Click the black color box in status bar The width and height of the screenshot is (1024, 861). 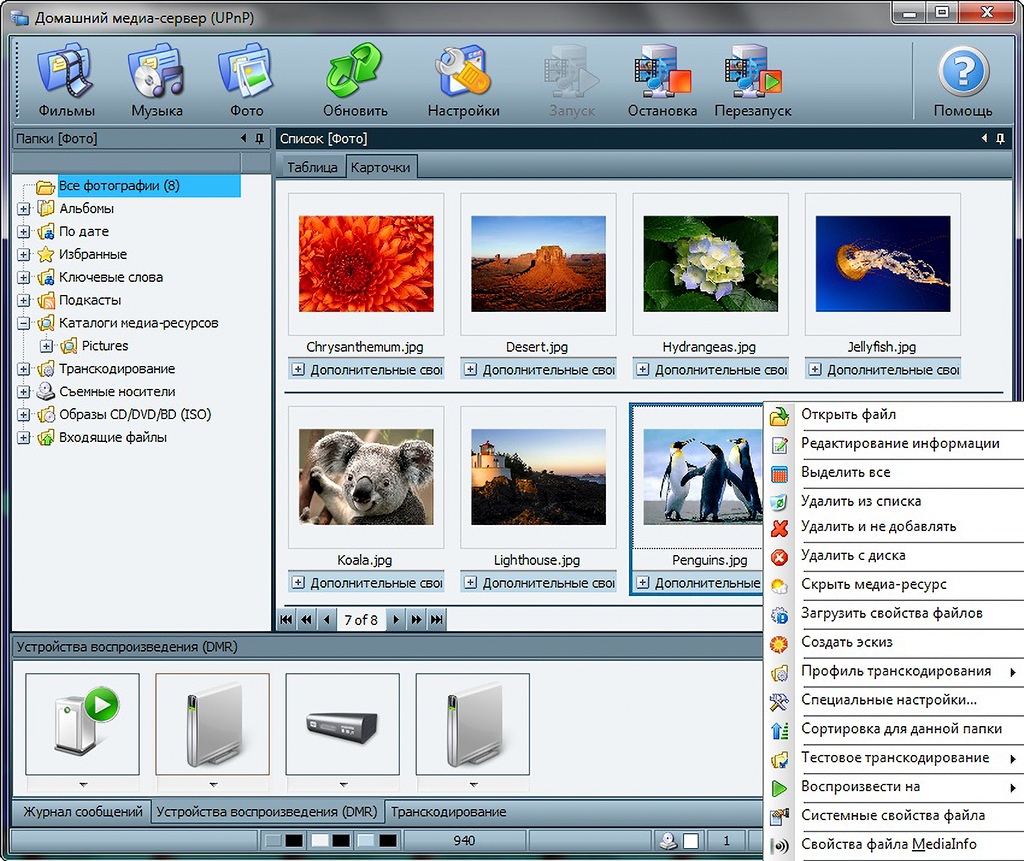[293, 840]
